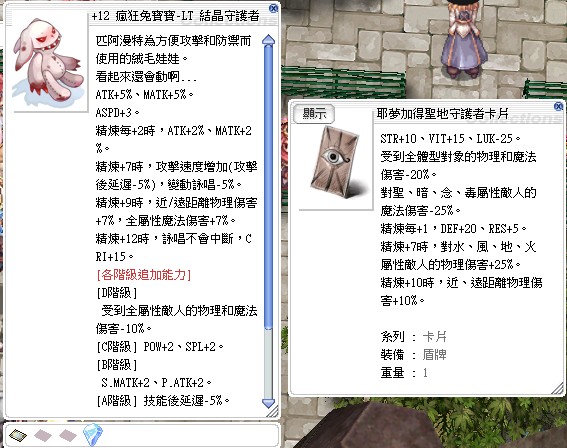Viewport: 567px width, 448px height.
Task: Click the 'S.MATK+2、P.ATK+2。' line
Action: pyautogui.click(x=156, y=383)
